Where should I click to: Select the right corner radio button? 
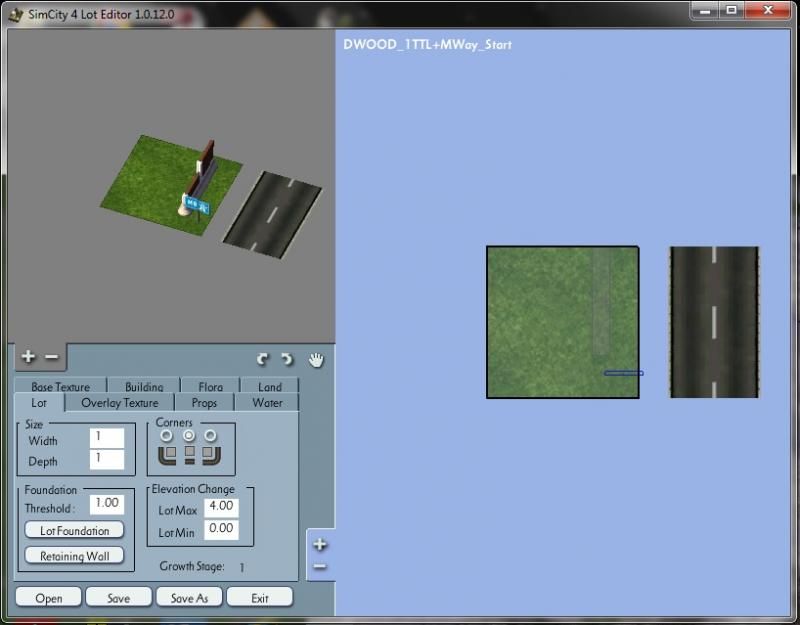(x=210, y=436)
